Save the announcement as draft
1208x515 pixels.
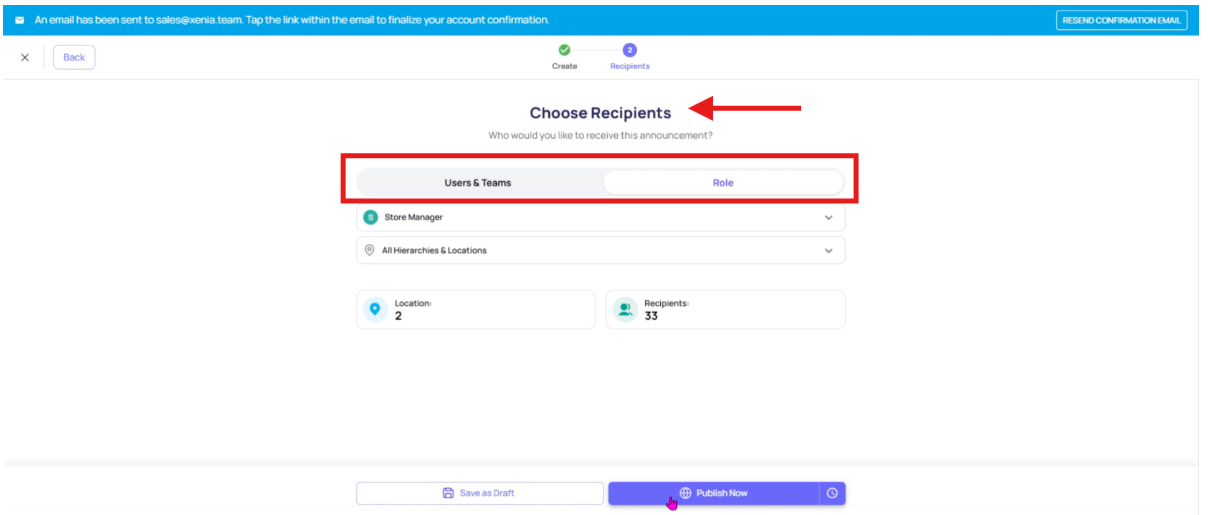[x=479, y=493]
